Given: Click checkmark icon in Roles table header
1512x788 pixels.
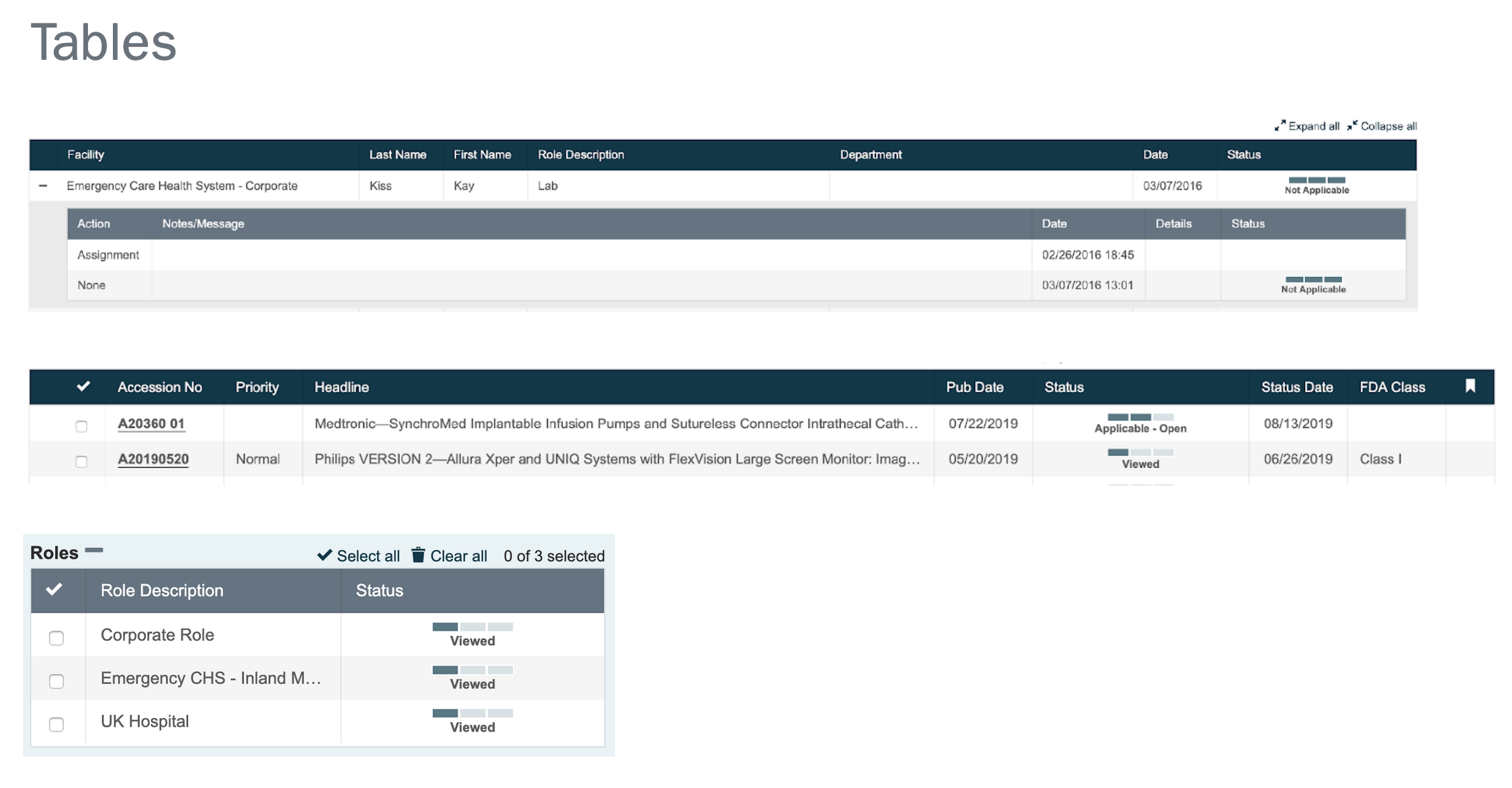Looking at the screenshot, I should pos(54,590).
